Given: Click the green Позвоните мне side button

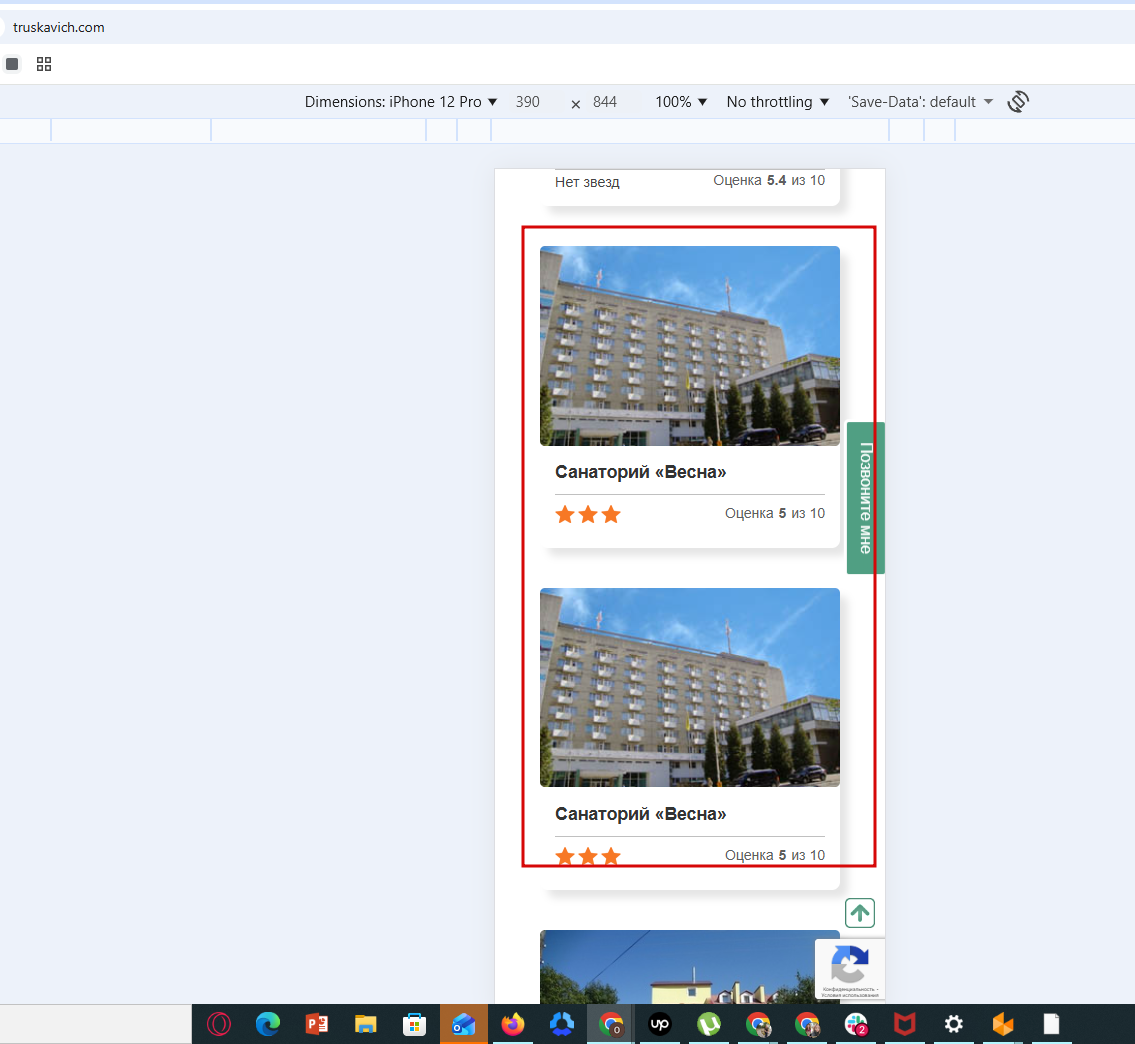Looking at the screenshot, I should pos(866,498).
